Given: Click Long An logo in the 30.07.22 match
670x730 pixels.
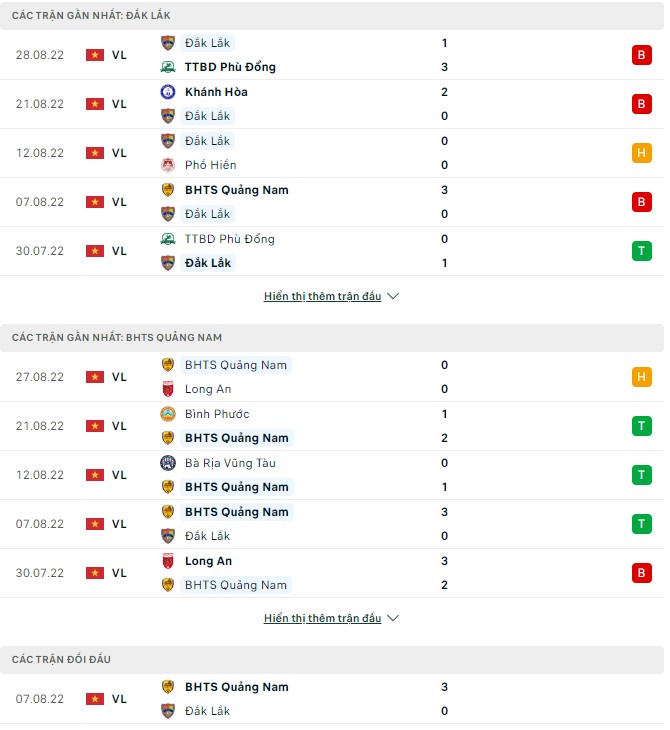Looking at the screenshot, I should coord(168,561).
